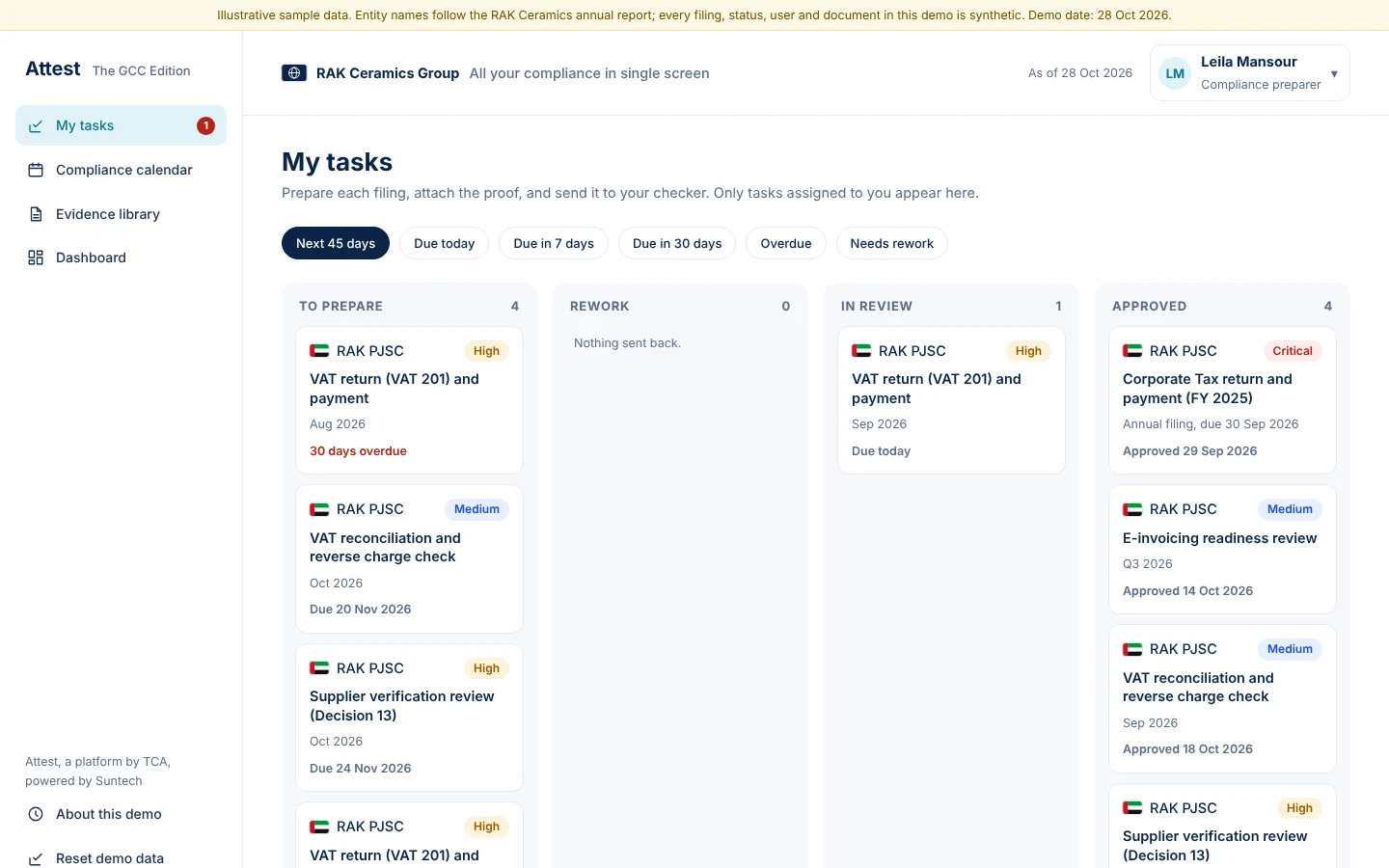The height and width of the screenshot is (868, 1389).
Task: Show tasks that Need rework
Action: point(892,243)
